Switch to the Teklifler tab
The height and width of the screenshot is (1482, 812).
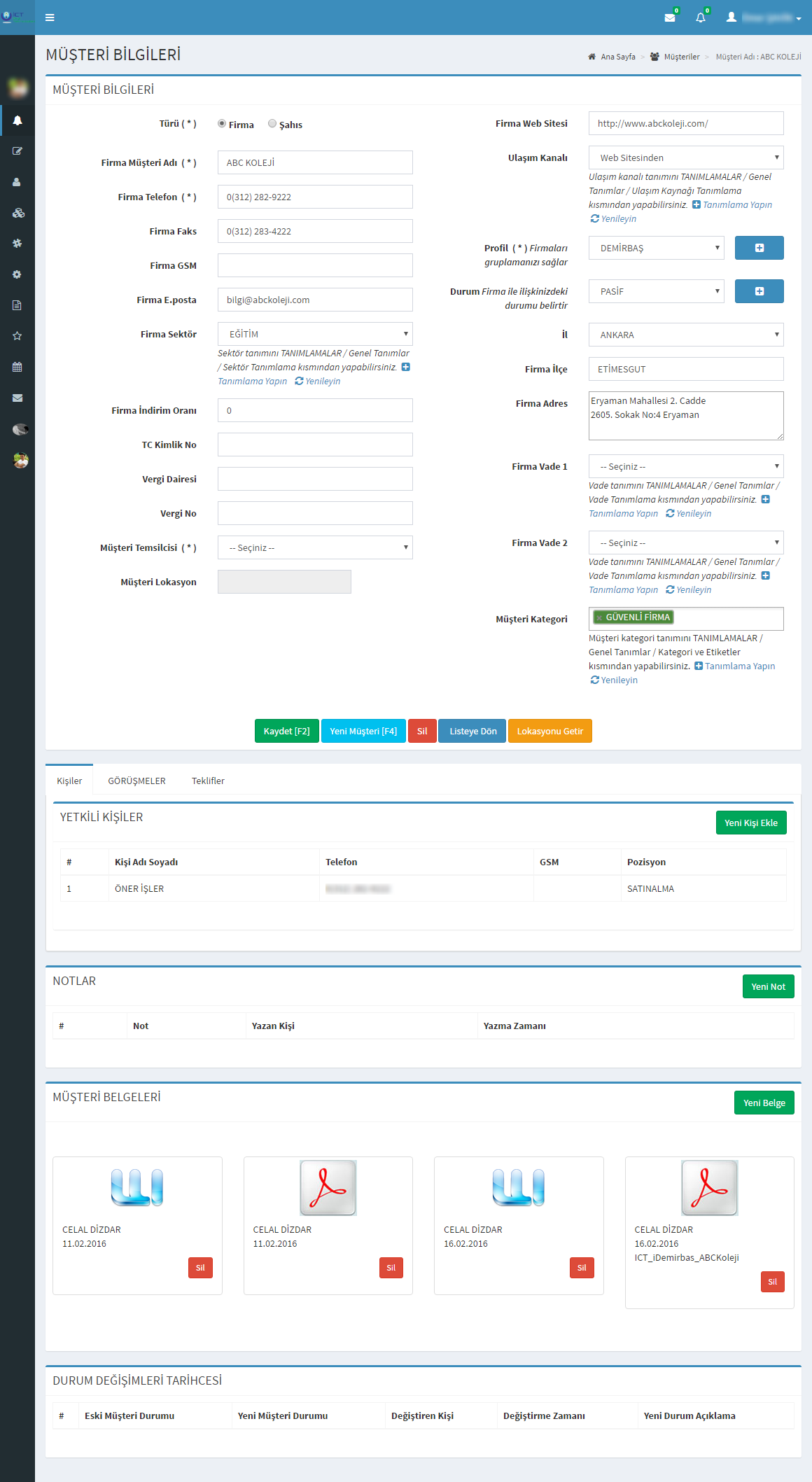point(208,781)
